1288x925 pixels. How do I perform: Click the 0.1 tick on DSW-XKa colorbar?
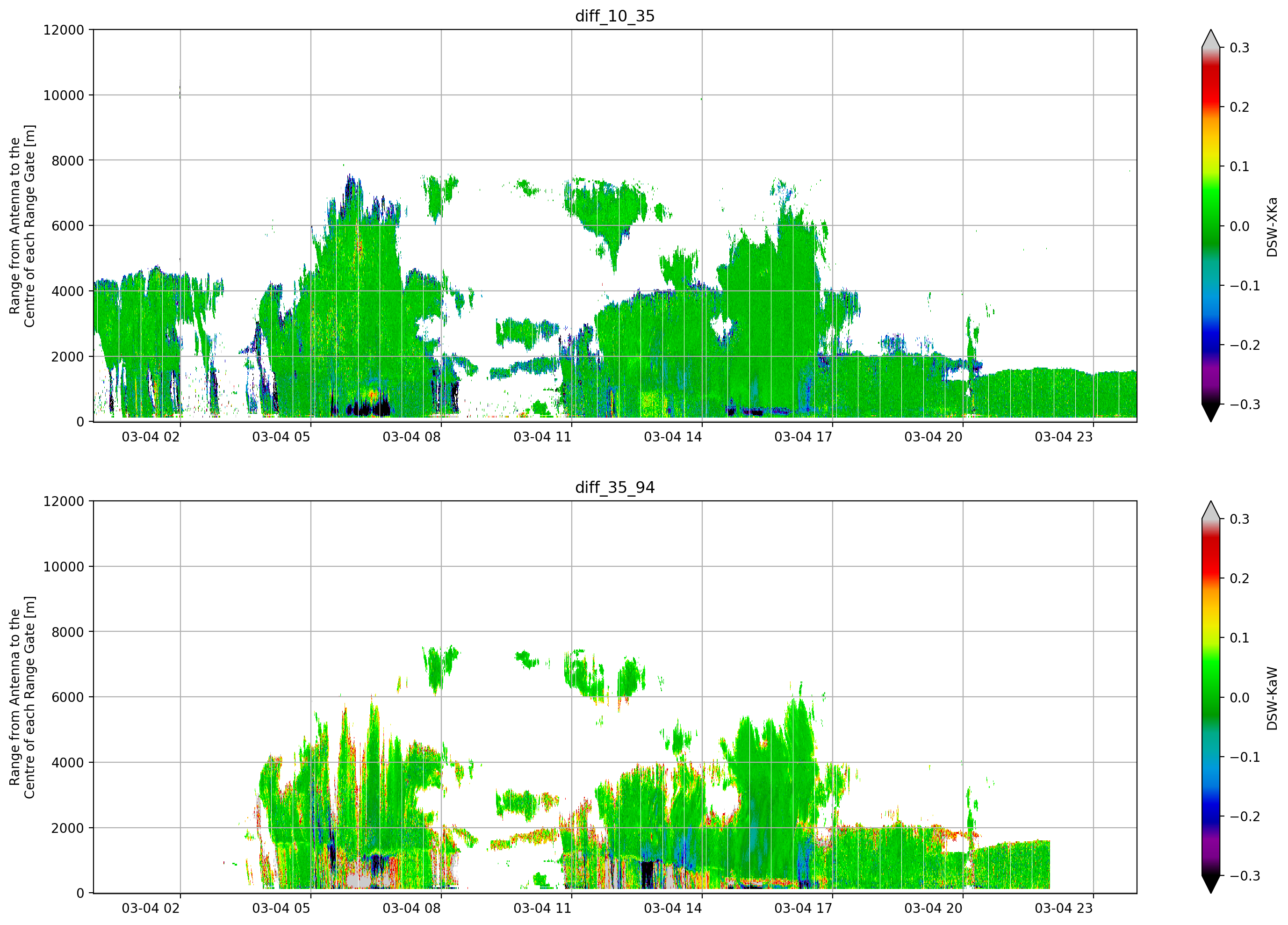(x=1239, y=167)
